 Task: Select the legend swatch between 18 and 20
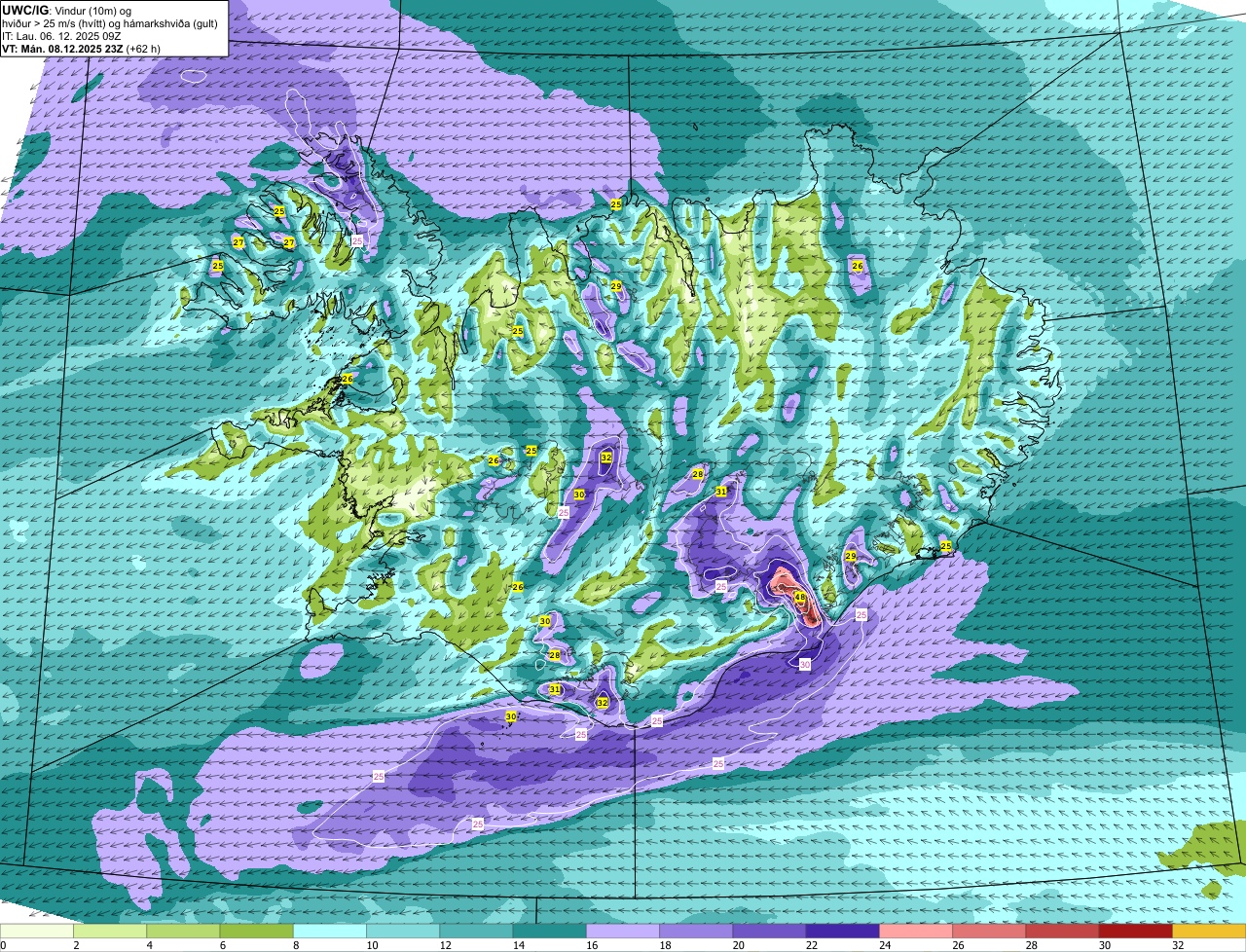click(696, 931)
